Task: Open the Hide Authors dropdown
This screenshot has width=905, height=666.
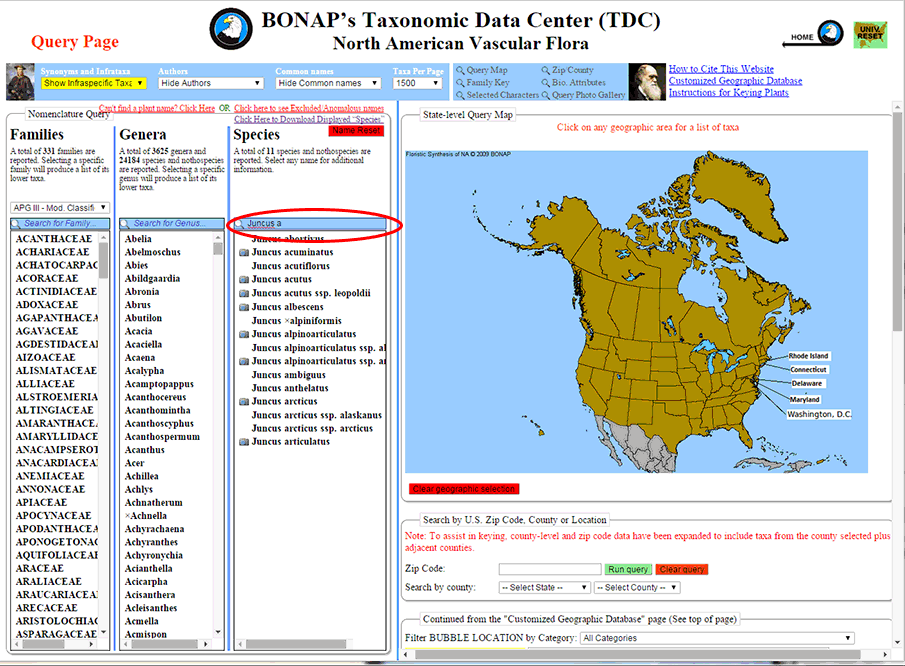Action: point(211,83)
